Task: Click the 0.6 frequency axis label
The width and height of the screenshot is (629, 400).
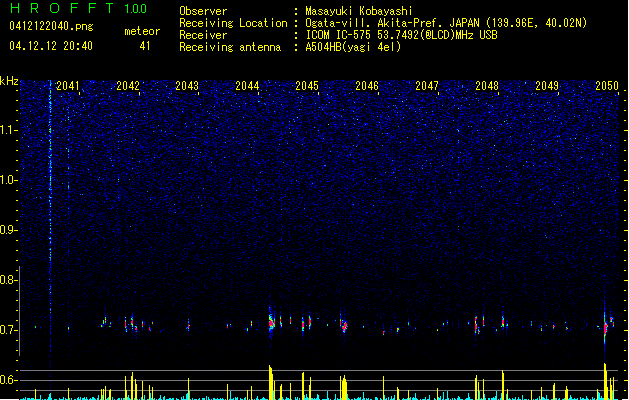Action: [8, 380]
